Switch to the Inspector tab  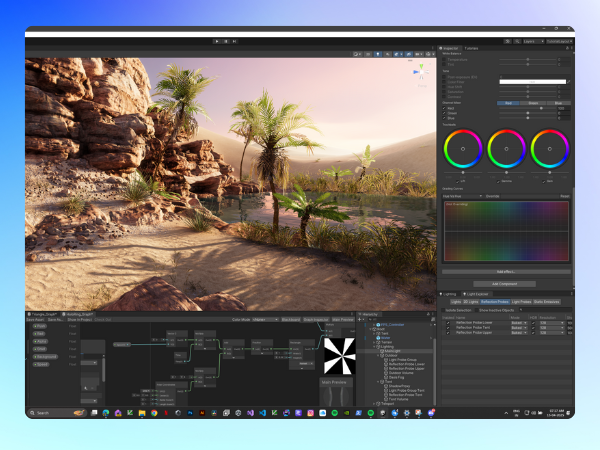tap(450, 48)
